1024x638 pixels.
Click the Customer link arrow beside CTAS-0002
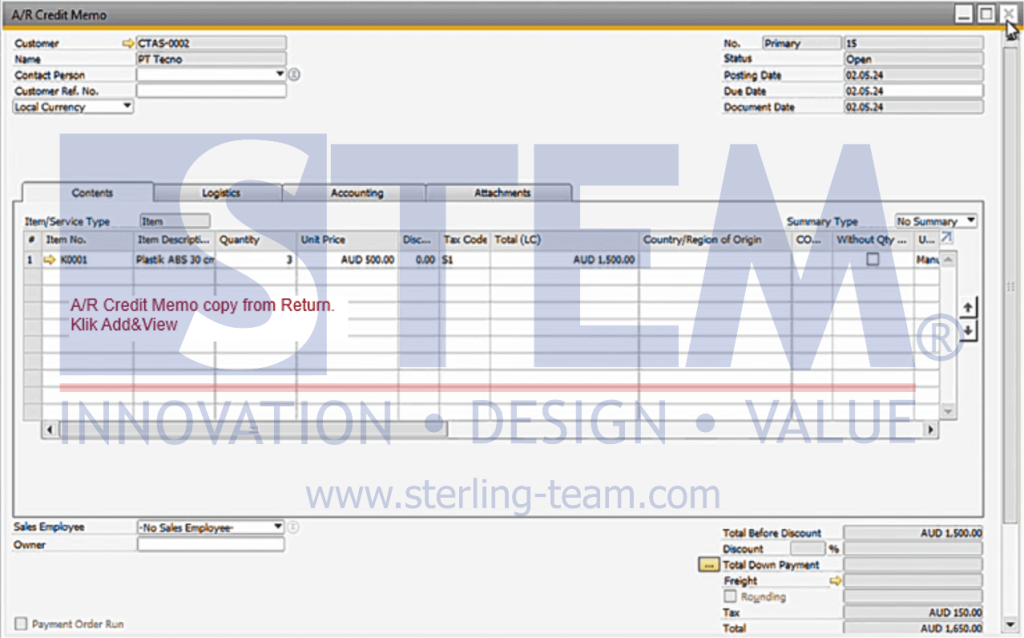pos(127,44)
